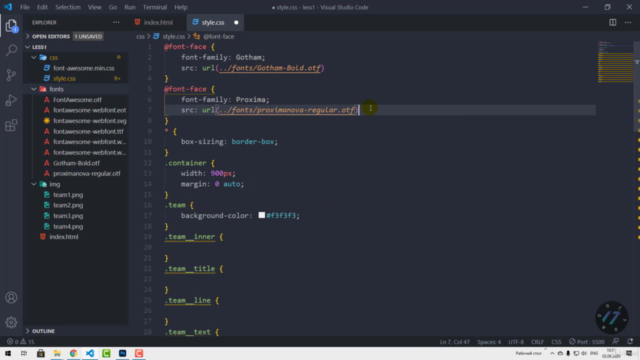Open font-awesome.min.css in explorer
Viewport: 640px width, 360px height.
pyautogui.click(x=83, y=68)
